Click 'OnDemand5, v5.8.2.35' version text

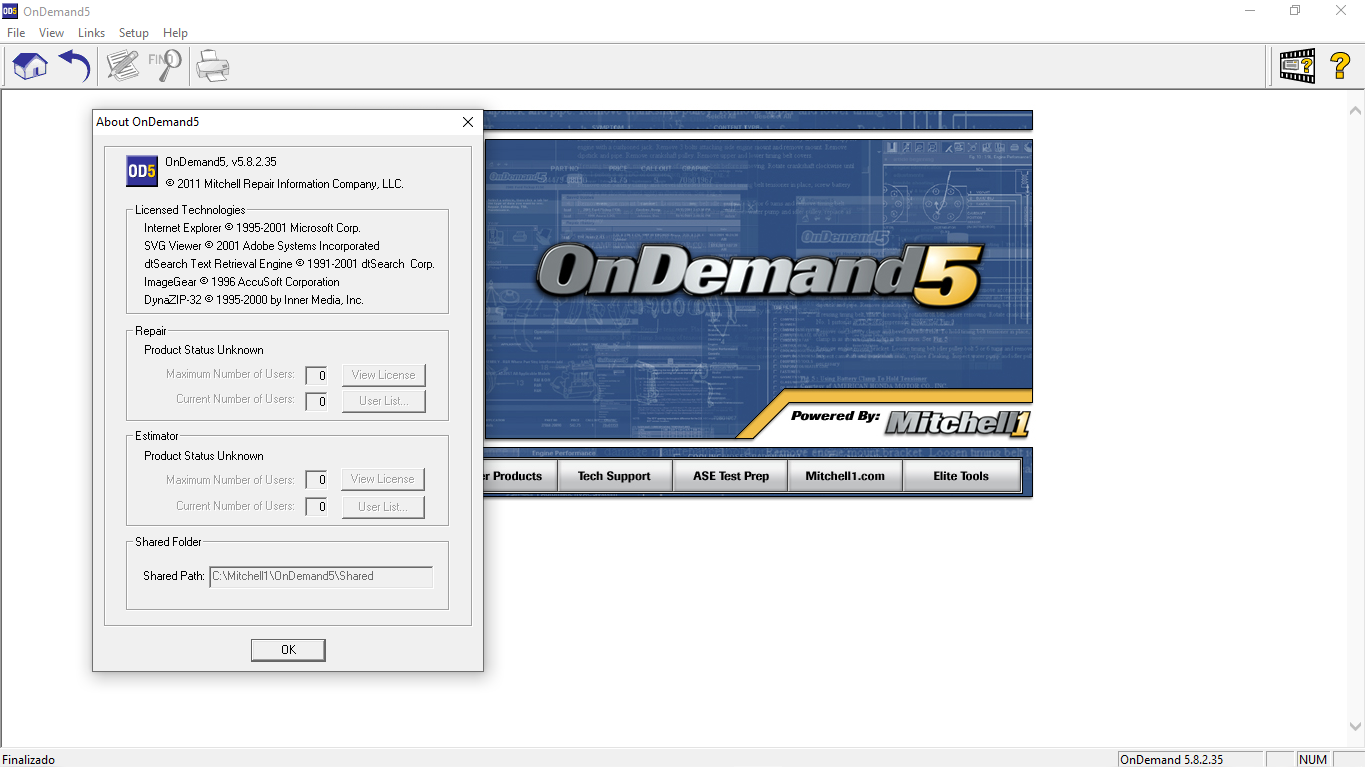click(x=221, y=161)
